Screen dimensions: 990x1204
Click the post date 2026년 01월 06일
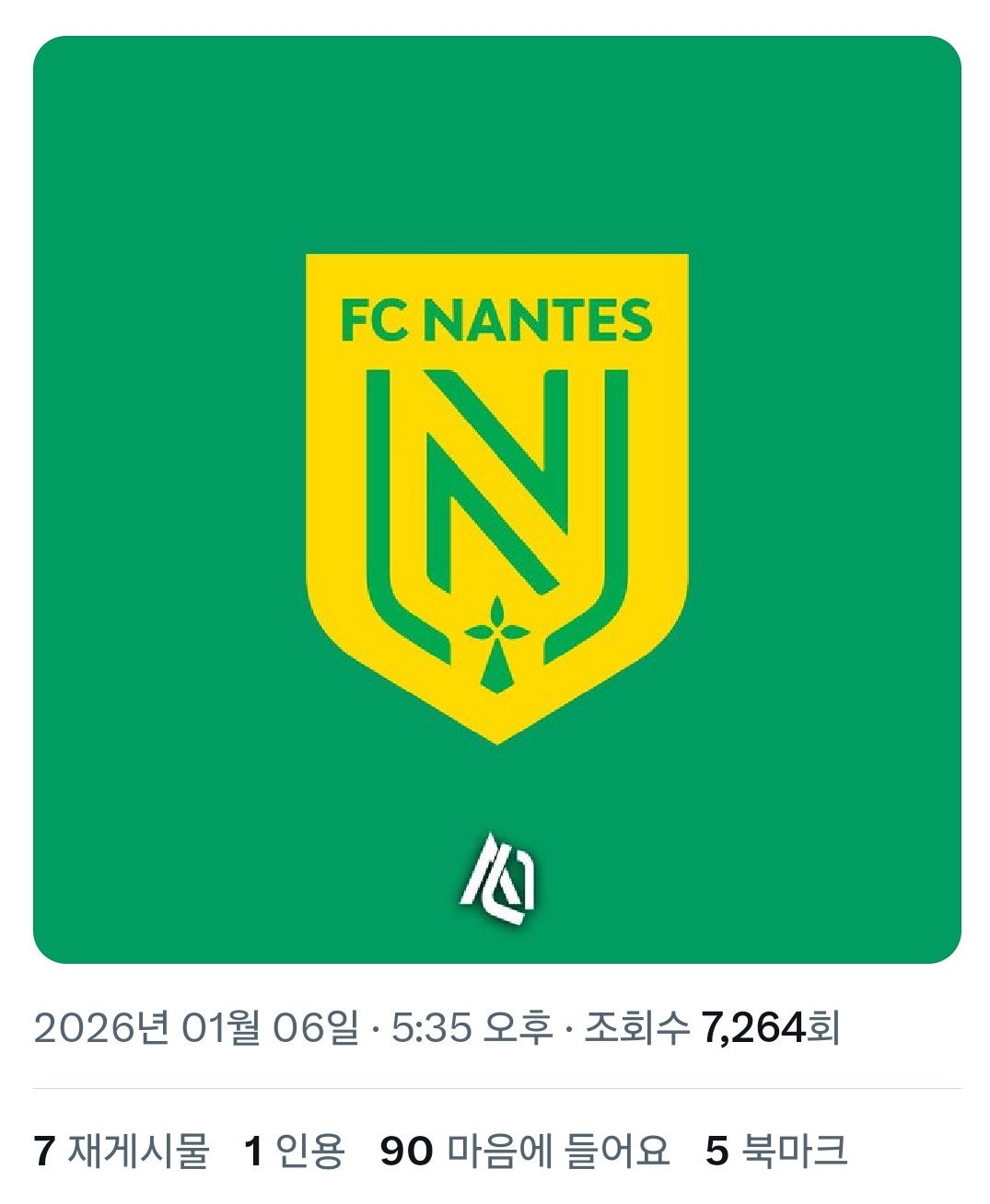[x=195, y=1027]
